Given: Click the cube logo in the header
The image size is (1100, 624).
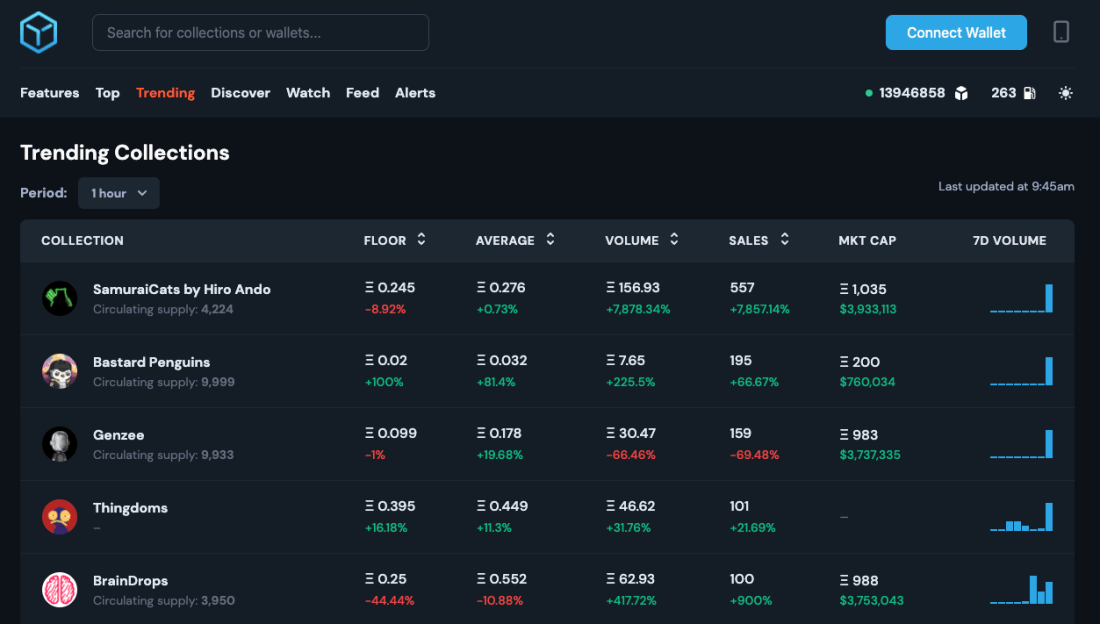Looking at the screenshot, I should pos(39,32).
